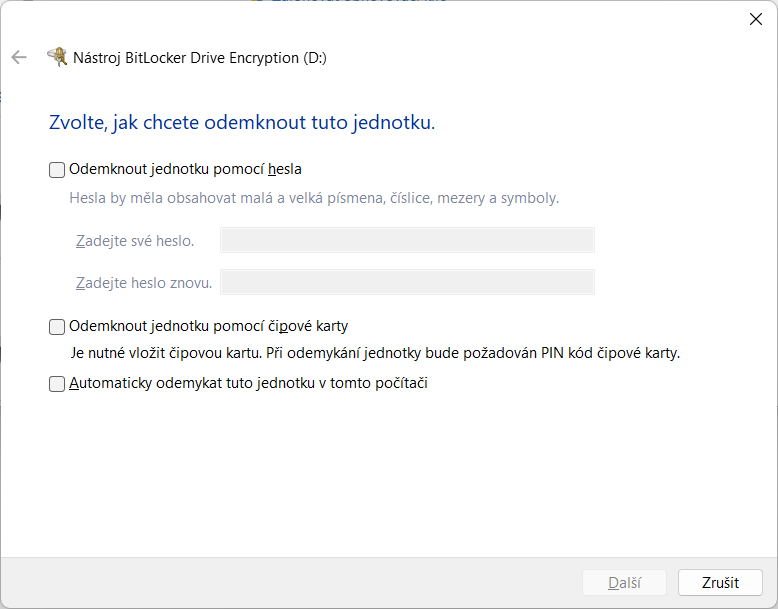Screen dimensions: 778x609
Task: Click the label "Zadejte své heslo."
Action: click(x=135, y=241)
